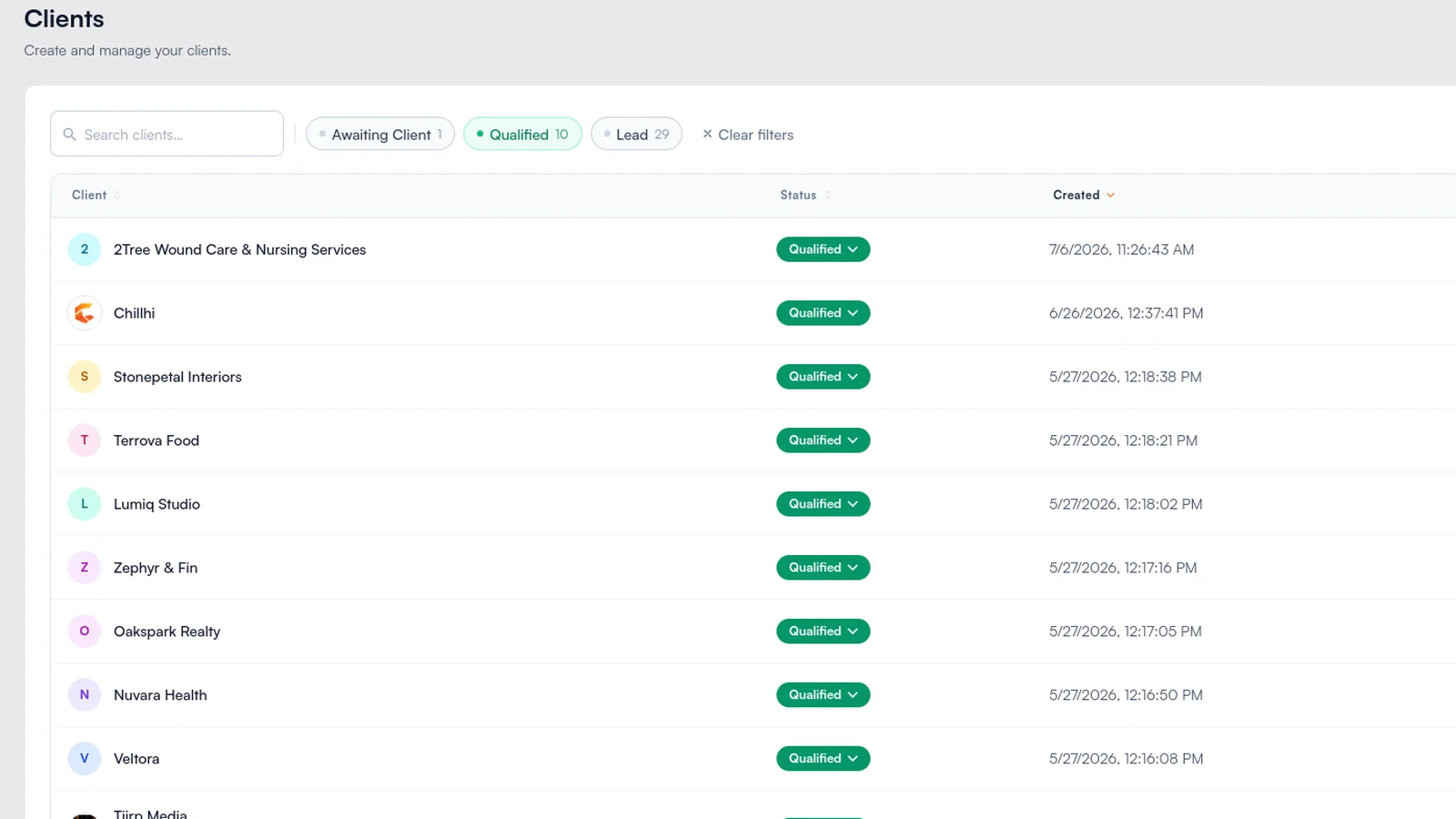This screenshot has width=1456, height=819.
Task: Open the Lumiq Studio client name
Action: click(157, 504)
